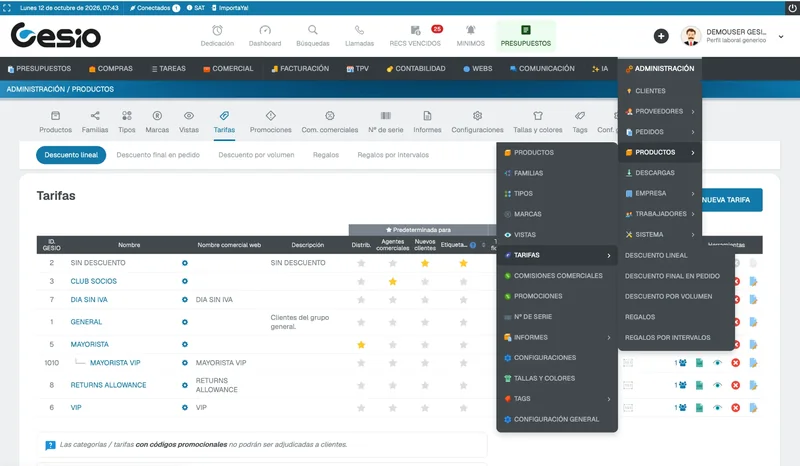Select REGALOS POR INTERVALOS from submenu

pos(667,338)
